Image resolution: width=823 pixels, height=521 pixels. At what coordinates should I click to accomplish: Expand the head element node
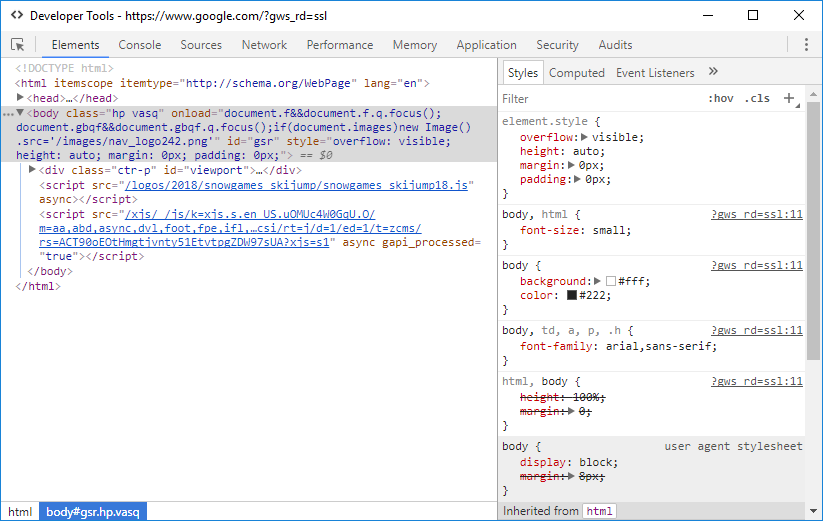20,97
